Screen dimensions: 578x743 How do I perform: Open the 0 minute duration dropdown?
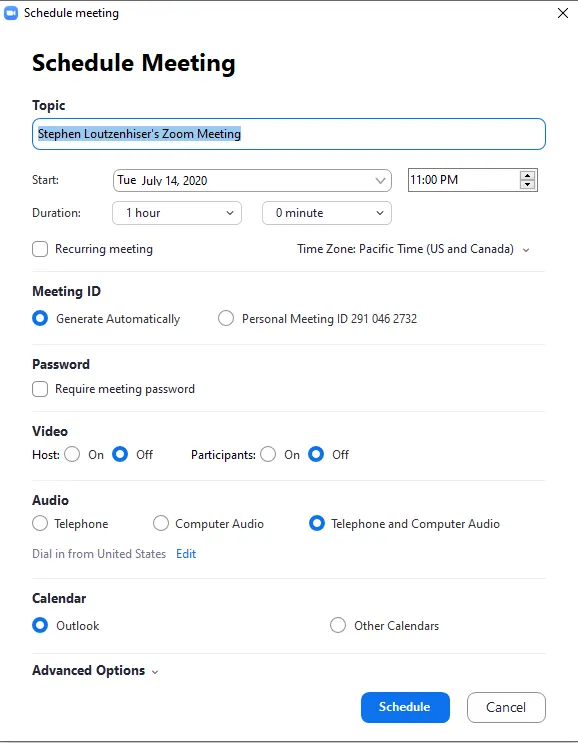point(327,213)
